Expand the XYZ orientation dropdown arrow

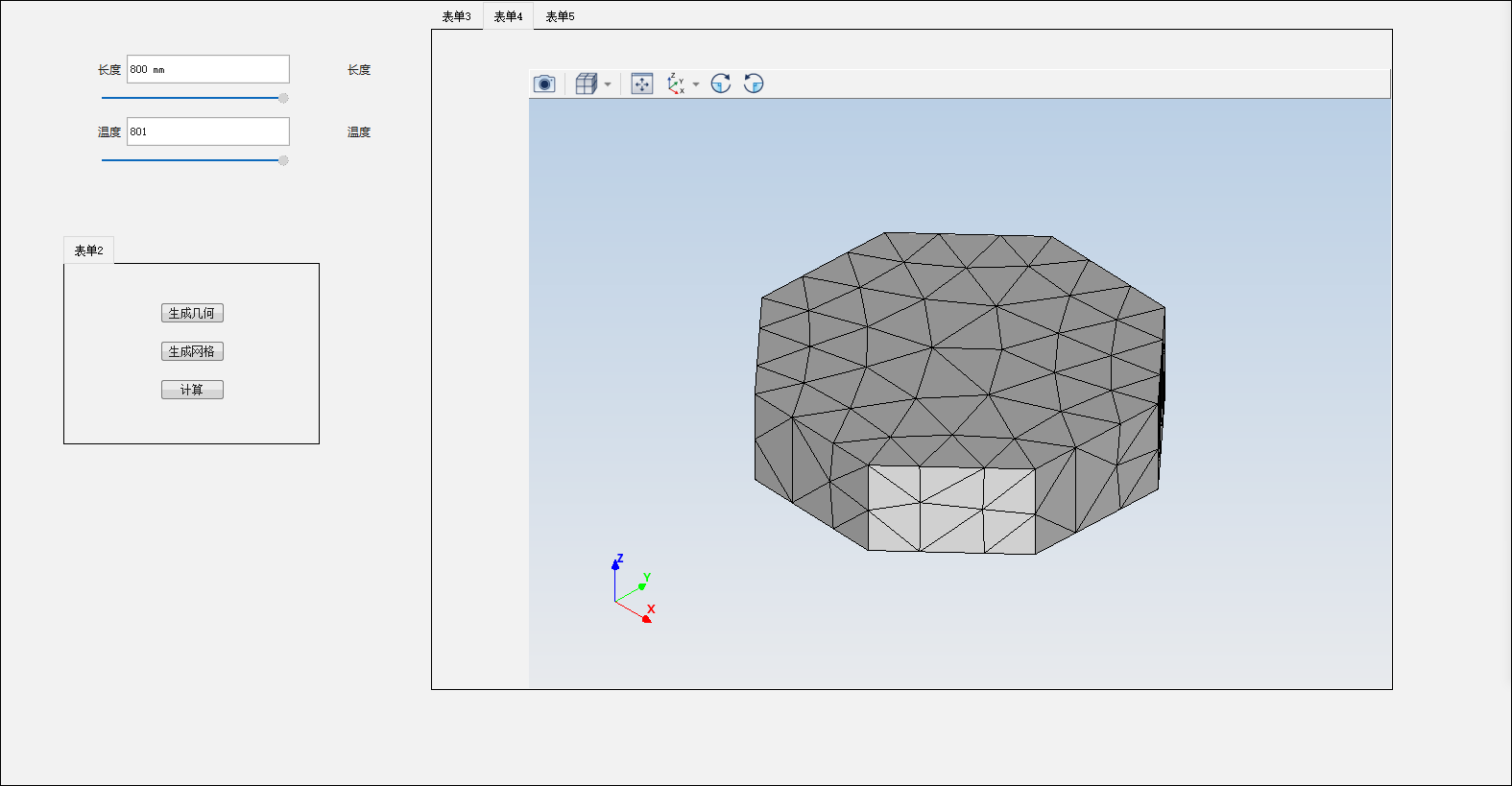(696, 84)
